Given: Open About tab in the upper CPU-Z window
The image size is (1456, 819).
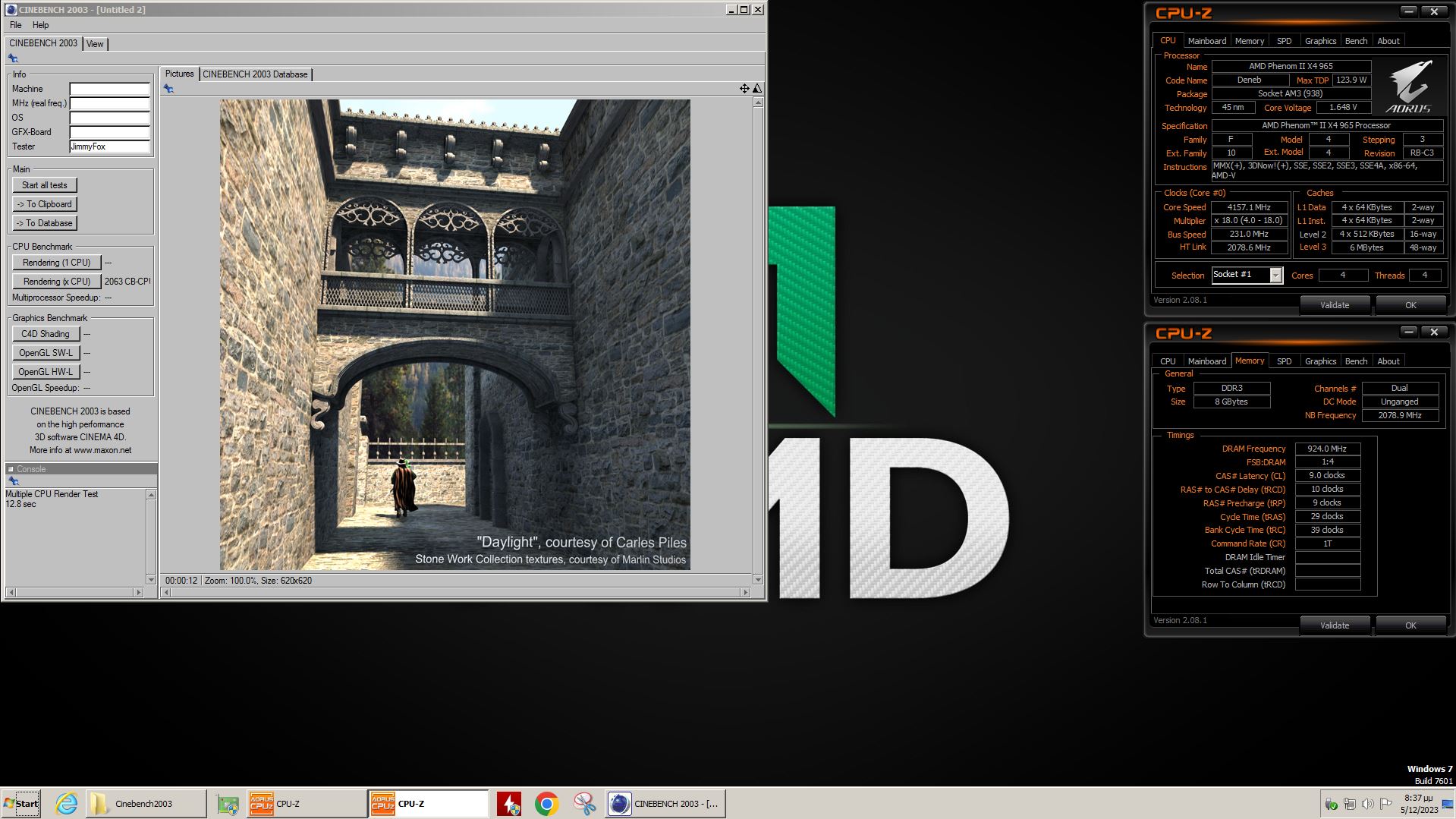Looking at the screenshot, I should click(x=1388, y=41).
